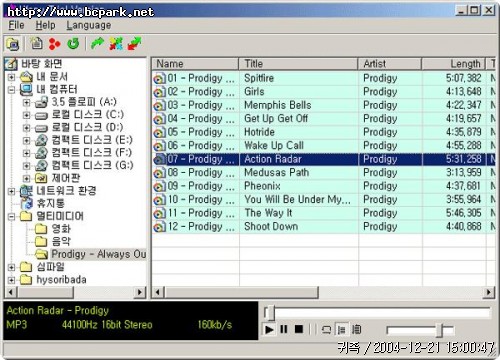Expand the 3.5 플로피 (A:) node
Image resolution: width=500 pixels, height=360 pixels.
(x=27, y=103)
